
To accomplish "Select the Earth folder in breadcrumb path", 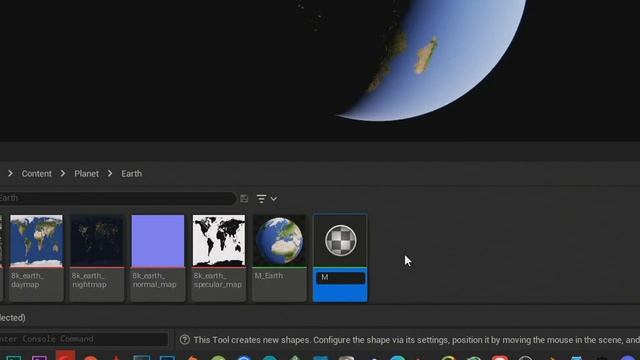I will click(x=131, y=173).
